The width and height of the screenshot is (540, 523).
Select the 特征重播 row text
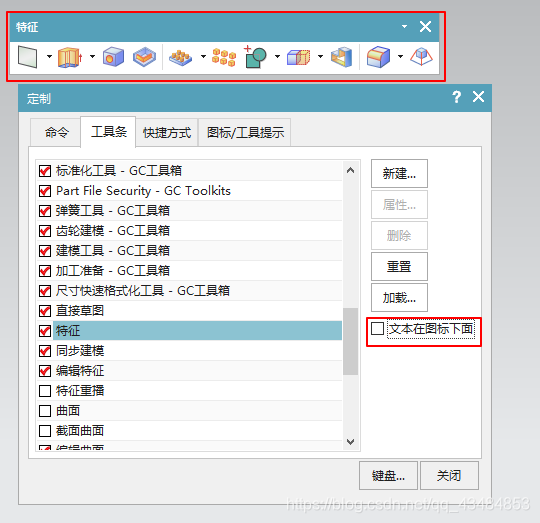click(80, 391)
